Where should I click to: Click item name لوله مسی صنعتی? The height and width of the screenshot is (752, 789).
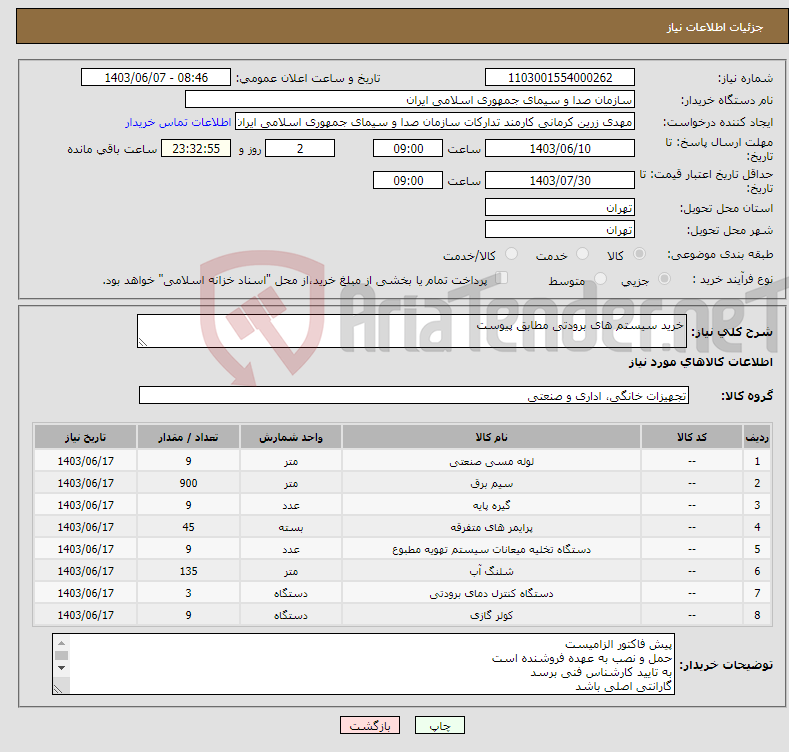tap(491, 461)
